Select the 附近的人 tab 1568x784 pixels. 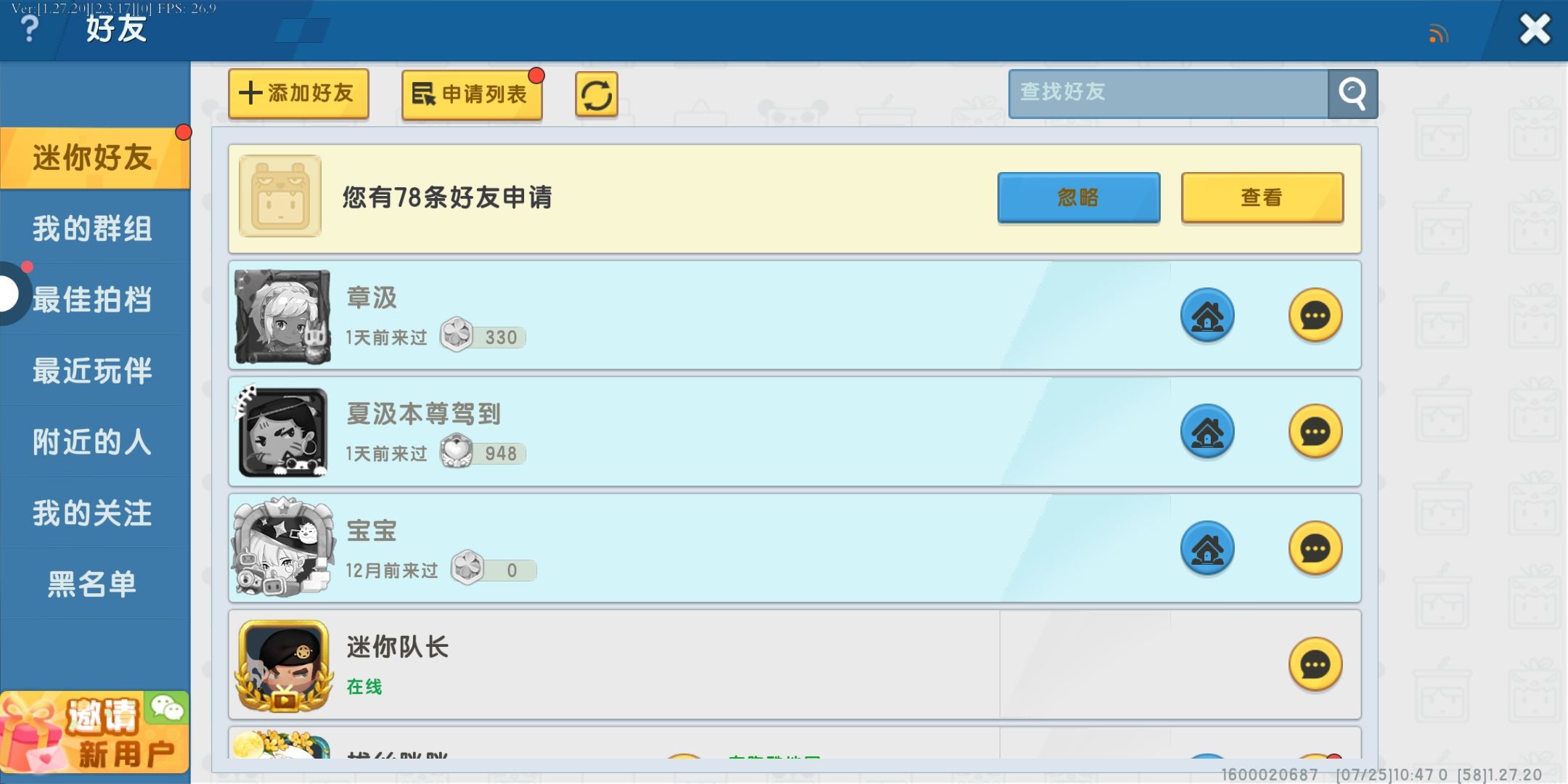(93, 441)
